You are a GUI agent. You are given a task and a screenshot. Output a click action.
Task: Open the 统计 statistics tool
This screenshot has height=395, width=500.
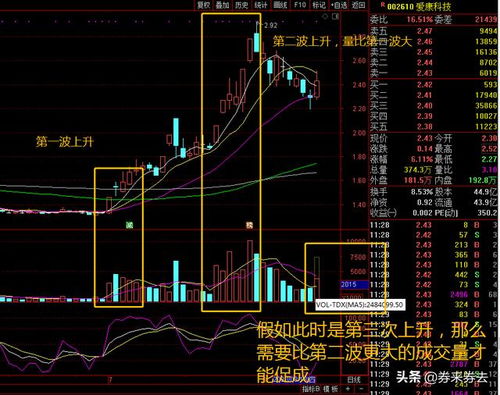(x=261, y=5)
